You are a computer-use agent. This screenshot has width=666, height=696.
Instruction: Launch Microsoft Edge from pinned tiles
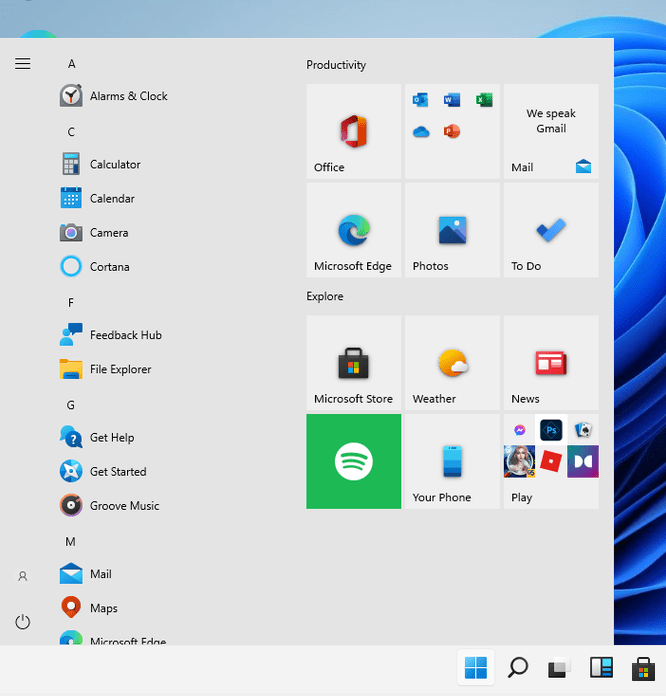(353, 230)
